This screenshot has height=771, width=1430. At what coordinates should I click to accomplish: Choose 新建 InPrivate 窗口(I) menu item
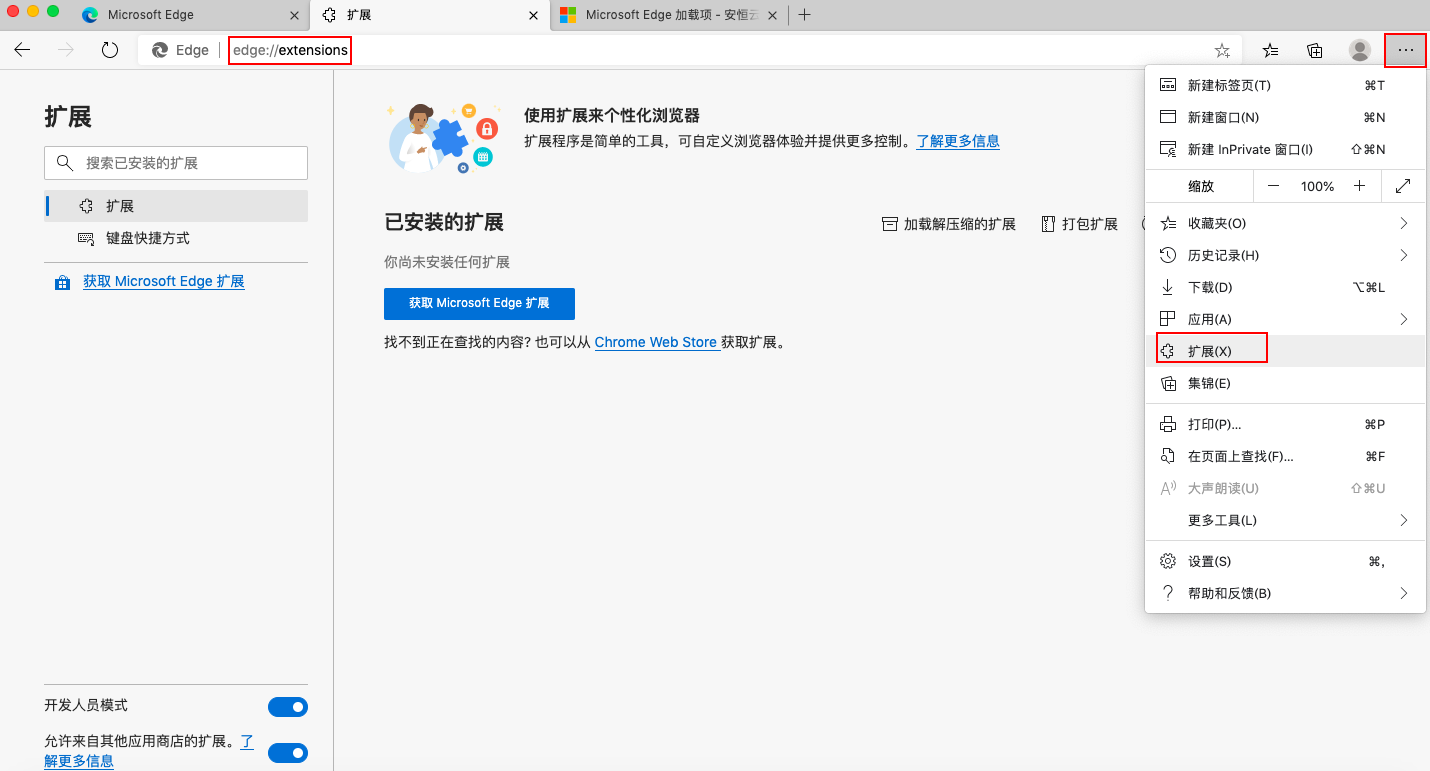click(1285, 150)
